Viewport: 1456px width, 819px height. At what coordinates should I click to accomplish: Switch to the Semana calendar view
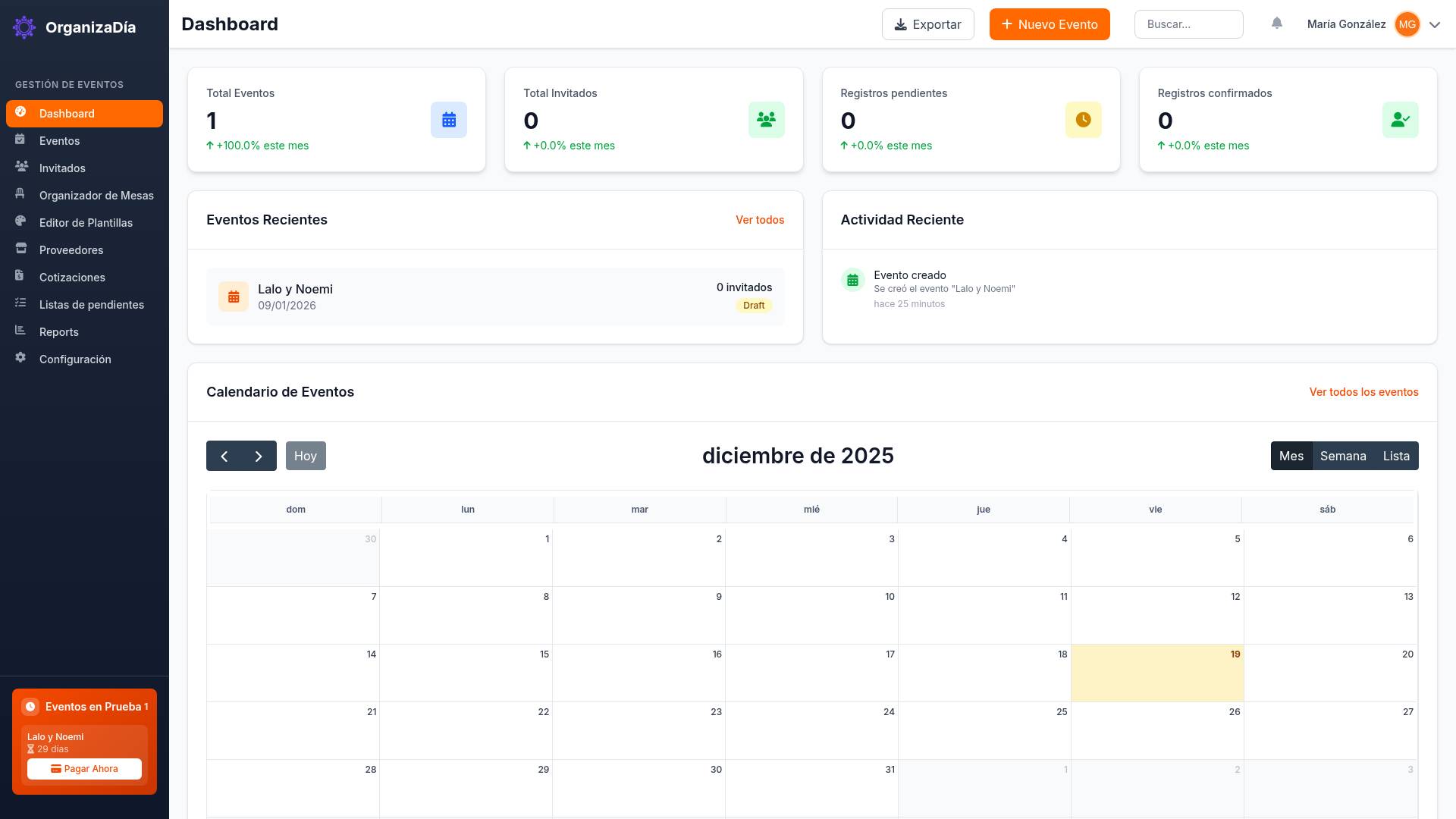point(1343,456)
